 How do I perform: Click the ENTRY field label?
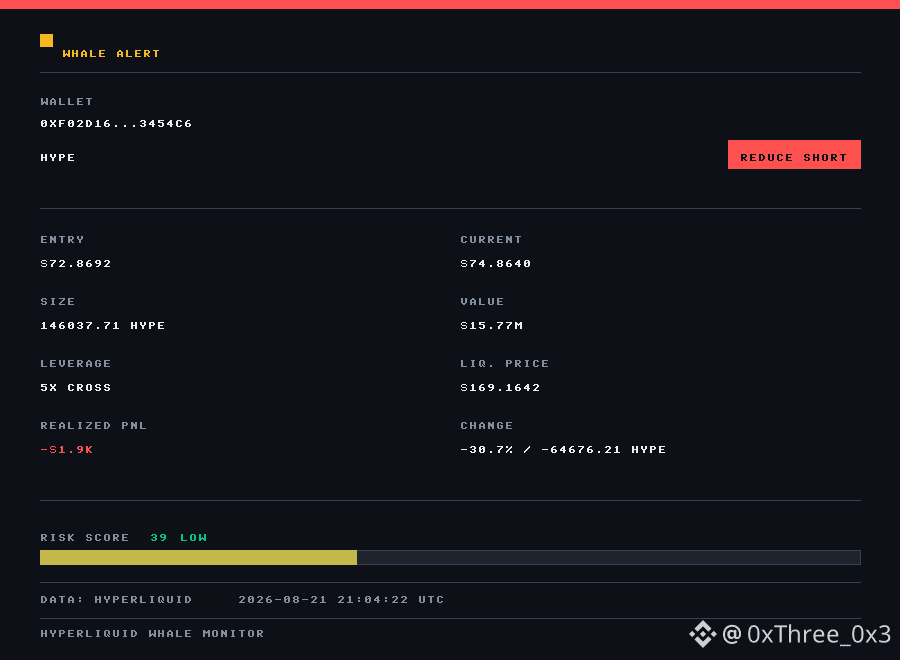[62, 239]
